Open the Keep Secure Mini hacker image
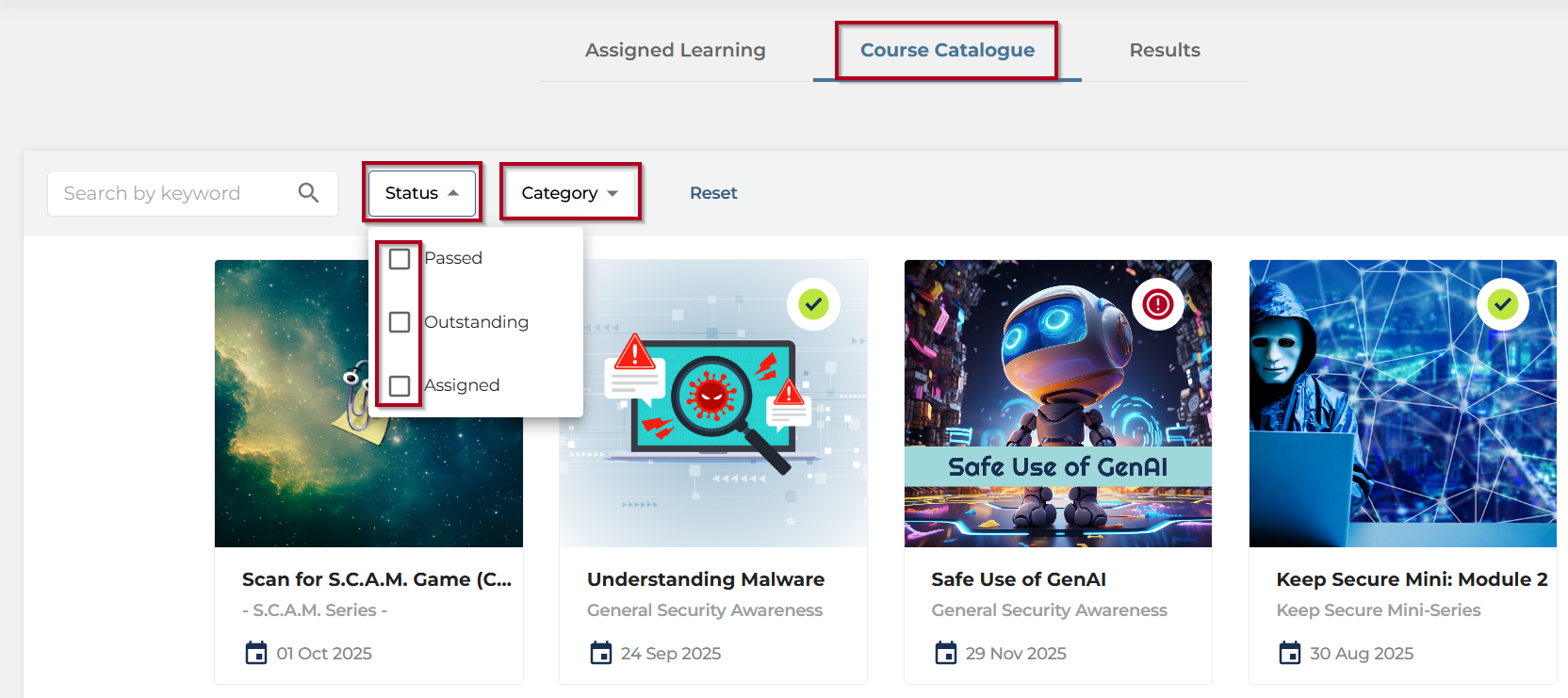 point(1403,403)
